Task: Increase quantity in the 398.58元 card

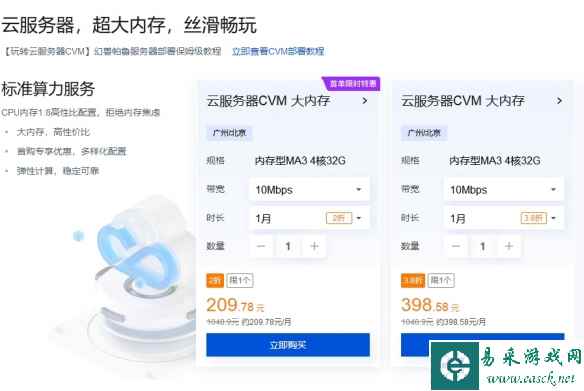Action: coord(509,246)
